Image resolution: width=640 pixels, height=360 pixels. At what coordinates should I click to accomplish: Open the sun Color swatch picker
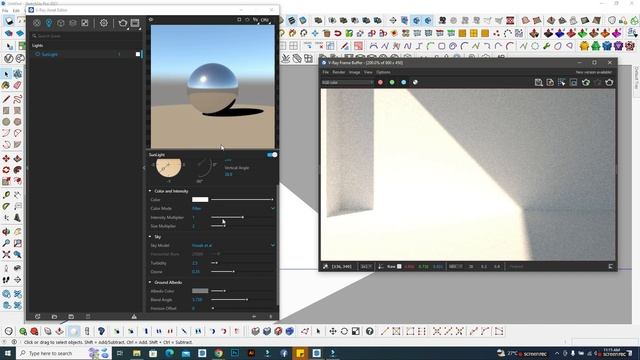[200, 200]
